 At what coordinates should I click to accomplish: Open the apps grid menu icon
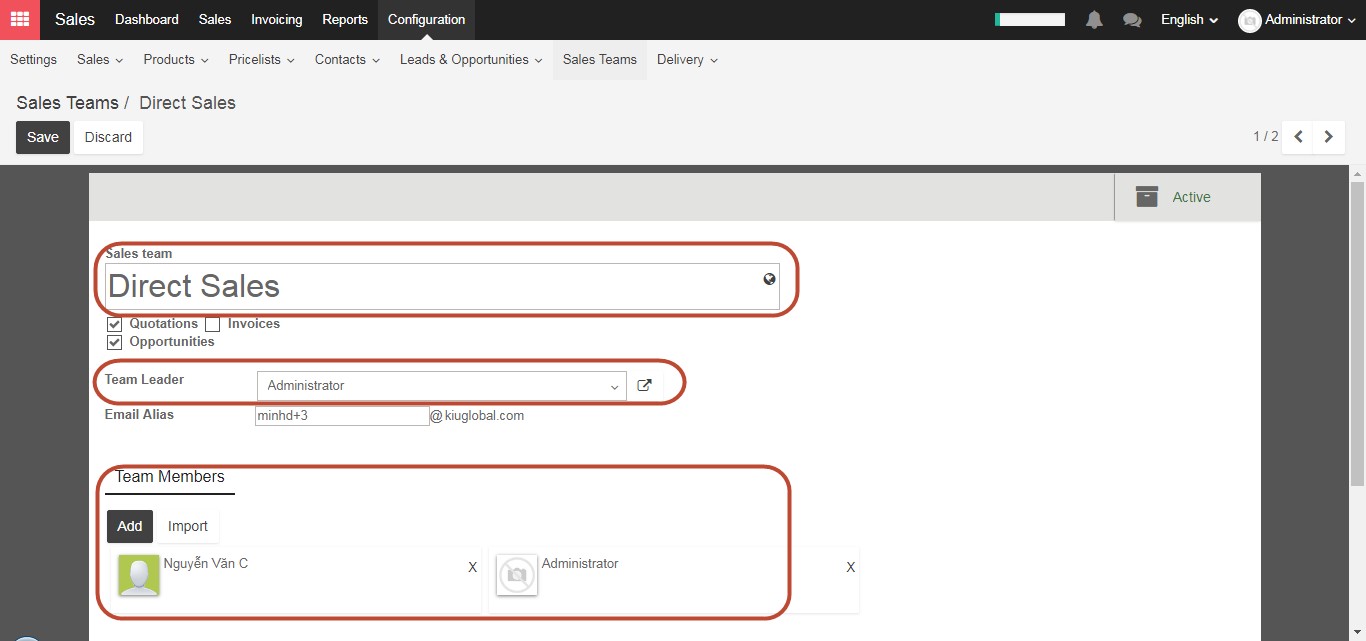tap(20, 19)
